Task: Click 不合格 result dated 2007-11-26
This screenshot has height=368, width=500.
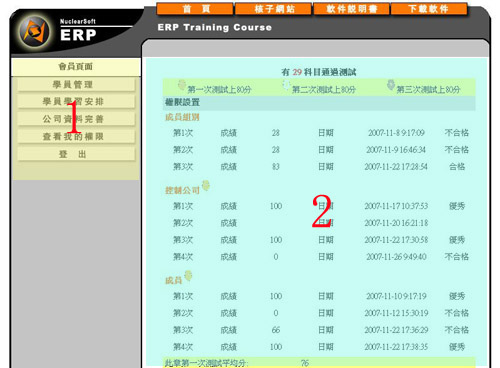Action: click(x=457, y=257)
